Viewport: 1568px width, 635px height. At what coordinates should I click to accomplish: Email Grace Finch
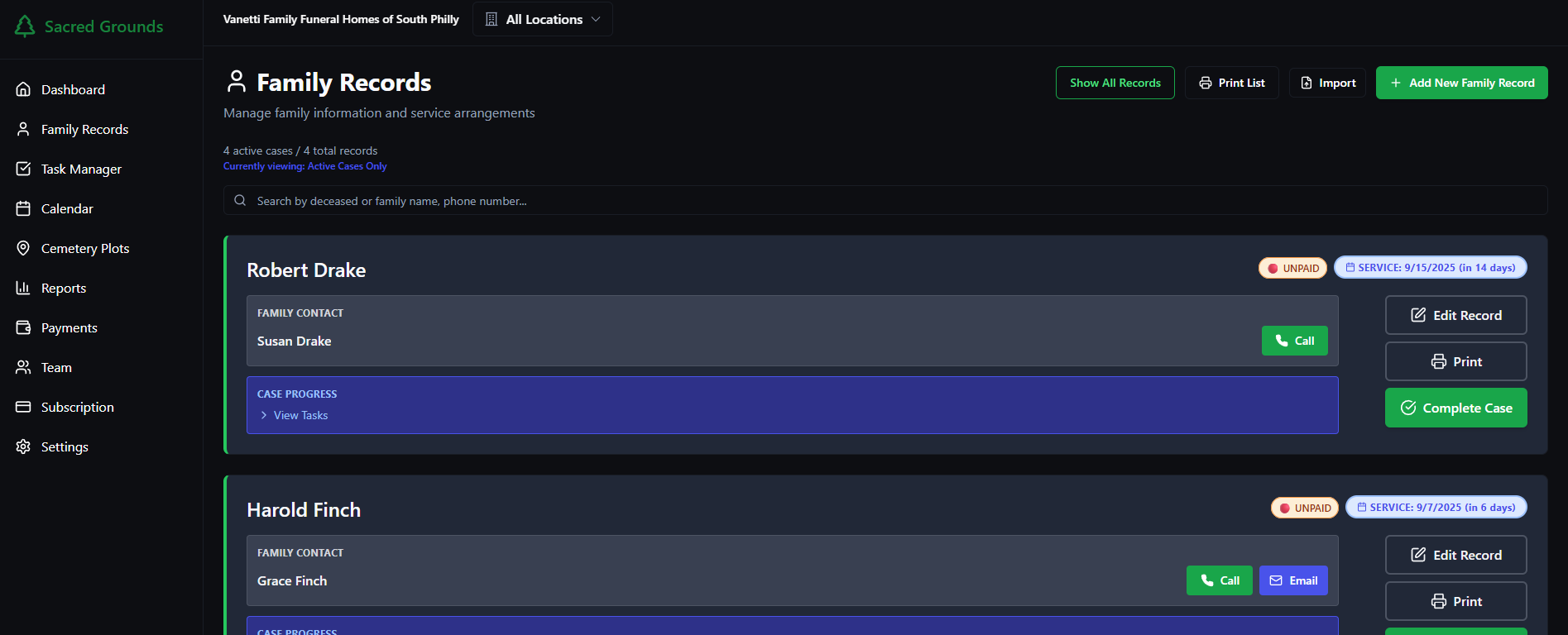[x=1294, y=580]
